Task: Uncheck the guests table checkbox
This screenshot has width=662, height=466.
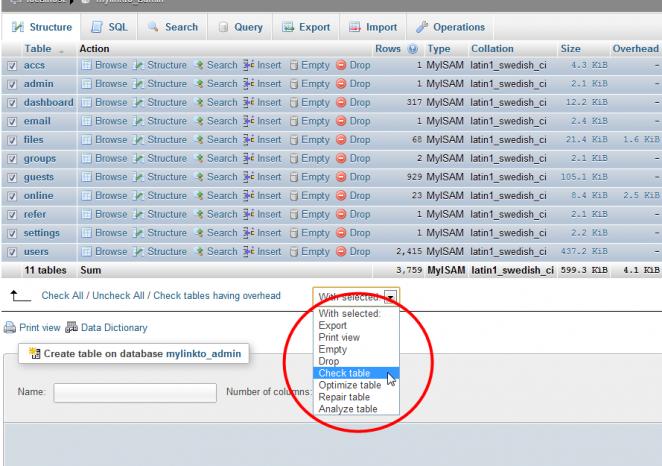Action: [x=12, y=178]
